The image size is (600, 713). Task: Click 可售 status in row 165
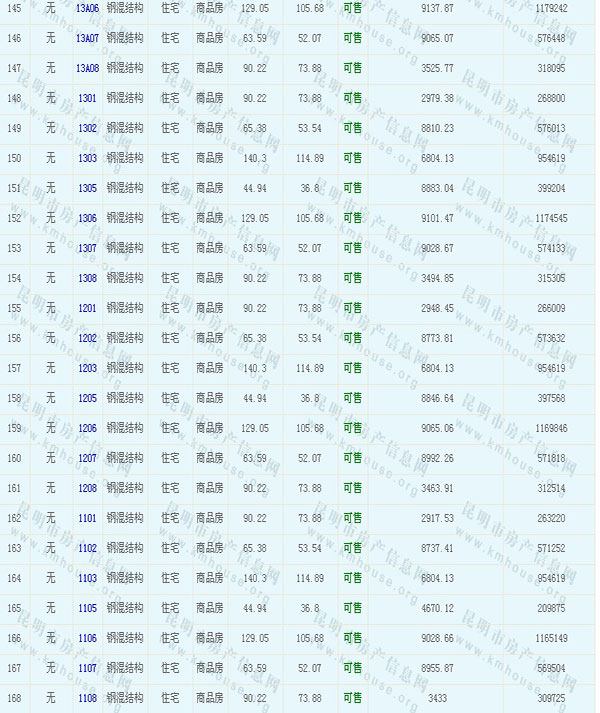coord(352,608)
